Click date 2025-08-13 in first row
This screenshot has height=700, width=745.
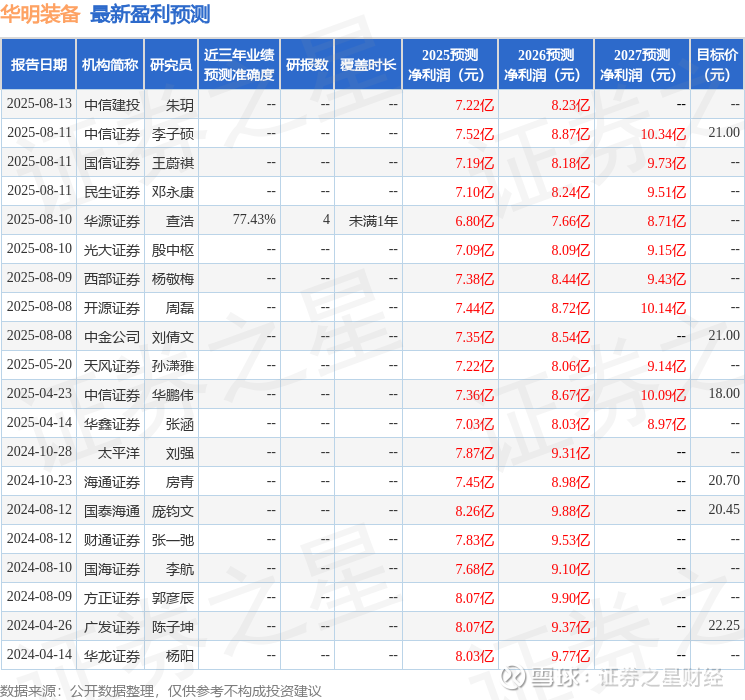[x=39, y=104]
